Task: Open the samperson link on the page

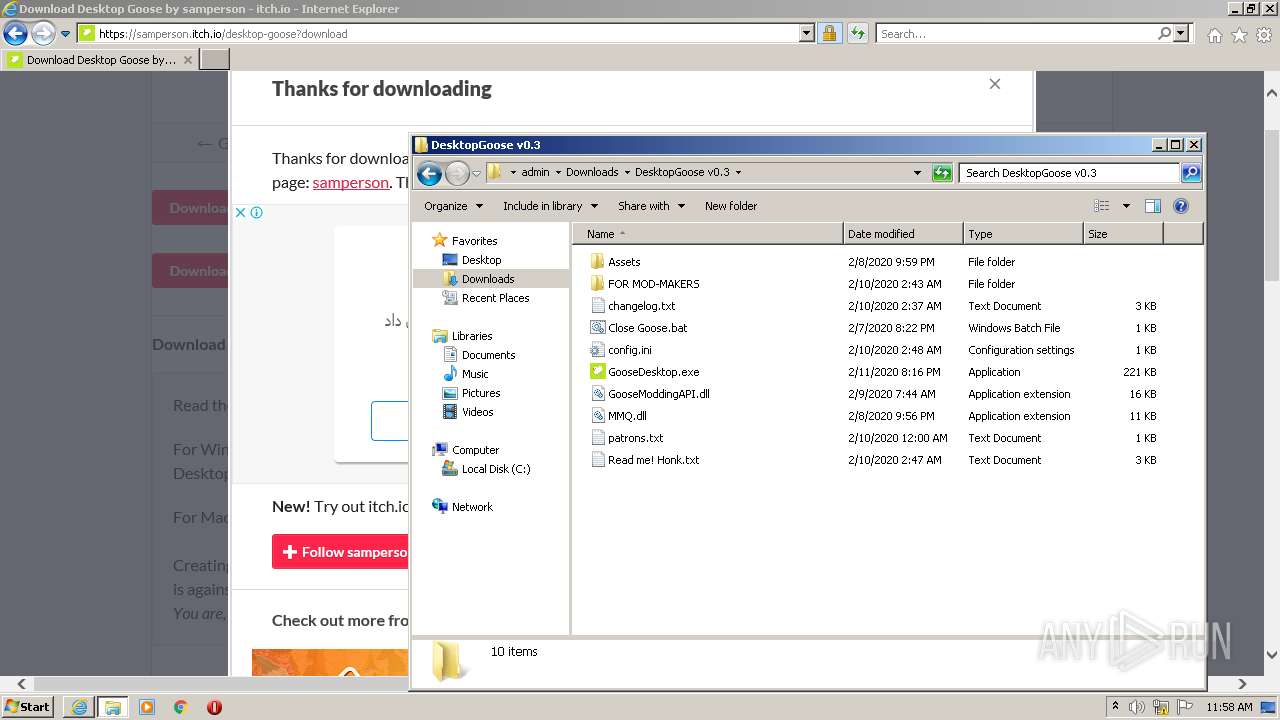Action: pyautogui.click(x=350, y=182)
